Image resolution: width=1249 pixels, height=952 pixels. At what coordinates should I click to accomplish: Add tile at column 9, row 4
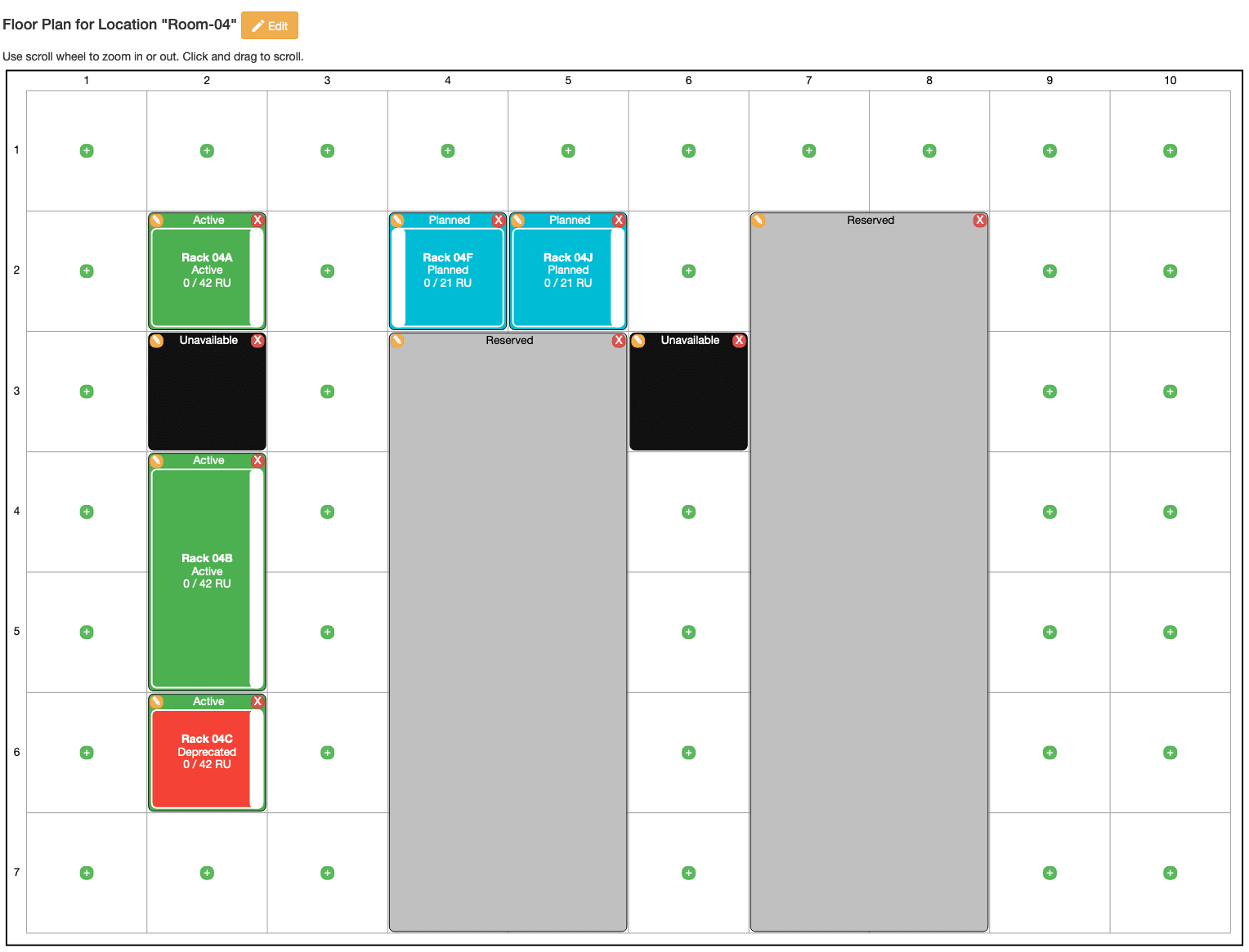click(1050, 512)
